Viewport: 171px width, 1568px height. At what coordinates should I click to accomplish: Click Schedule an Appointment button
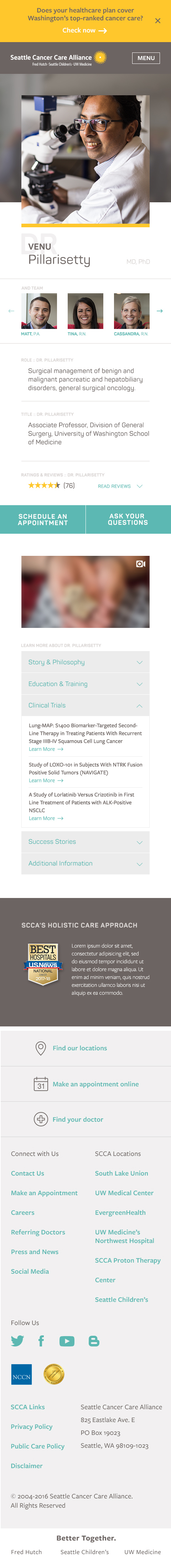[x=43, y=520]
